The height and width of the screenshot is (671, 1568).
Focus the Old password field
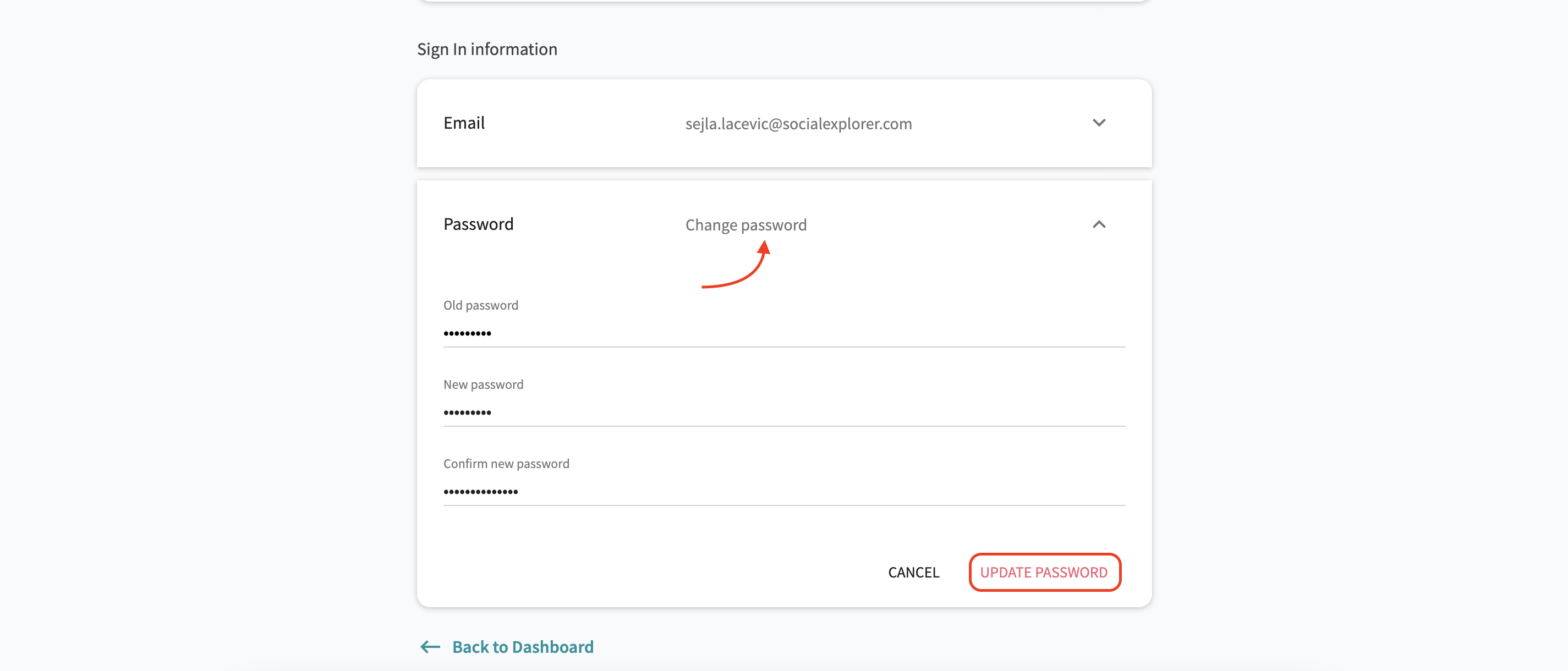pos(783,333)
